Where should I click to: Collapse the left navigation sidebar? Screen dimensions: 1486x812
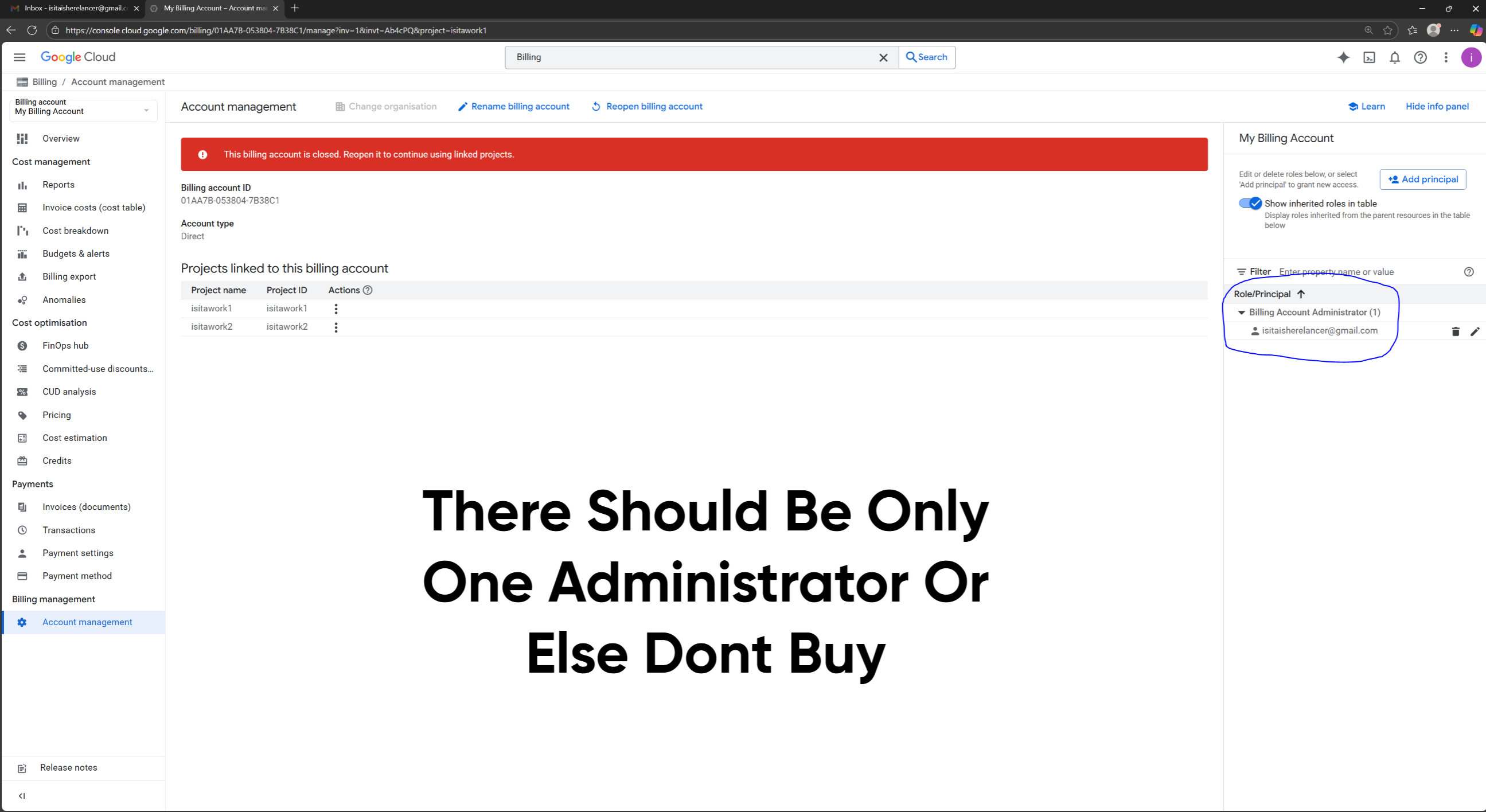pos(22,796)
